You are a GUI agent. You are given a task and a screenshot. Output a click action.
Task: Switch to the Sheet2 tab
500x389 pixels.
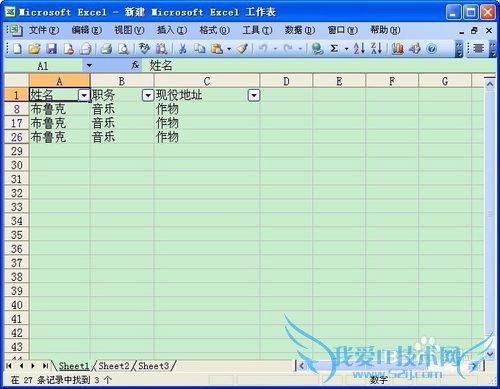tap(114, 366)
